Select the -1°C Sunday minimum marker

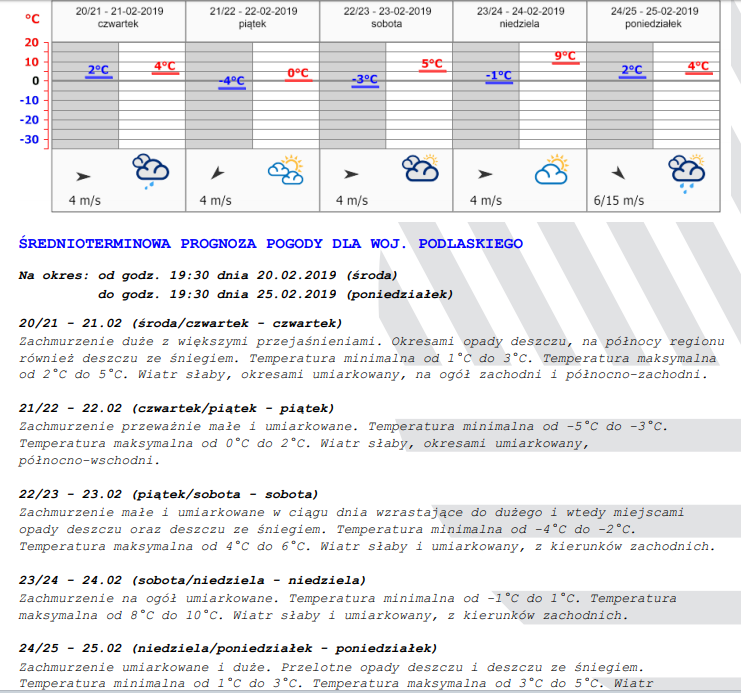tap(498, 76)
